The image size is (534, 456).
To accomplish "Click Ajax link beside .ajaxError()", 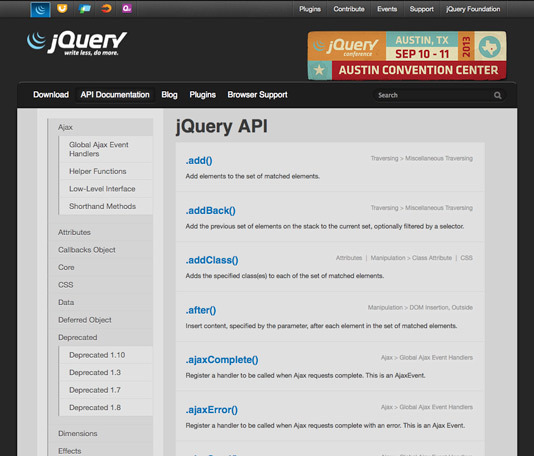I will [387, 407].
